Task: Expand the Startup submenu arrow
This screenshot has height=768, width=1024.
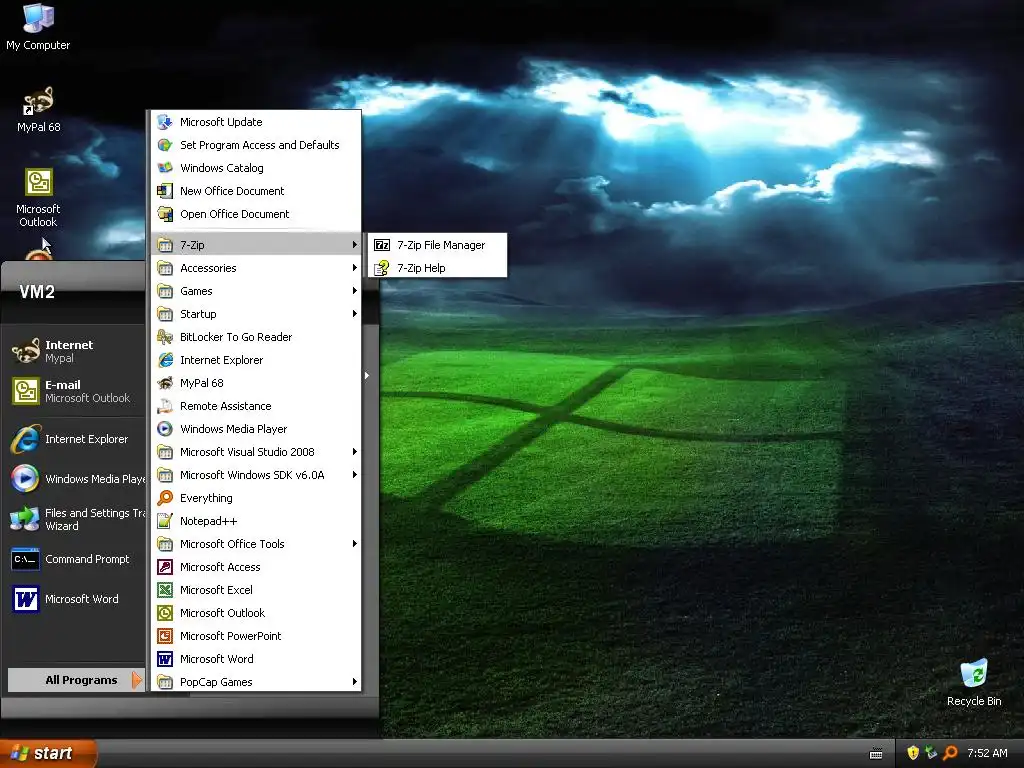Action: 355,313
